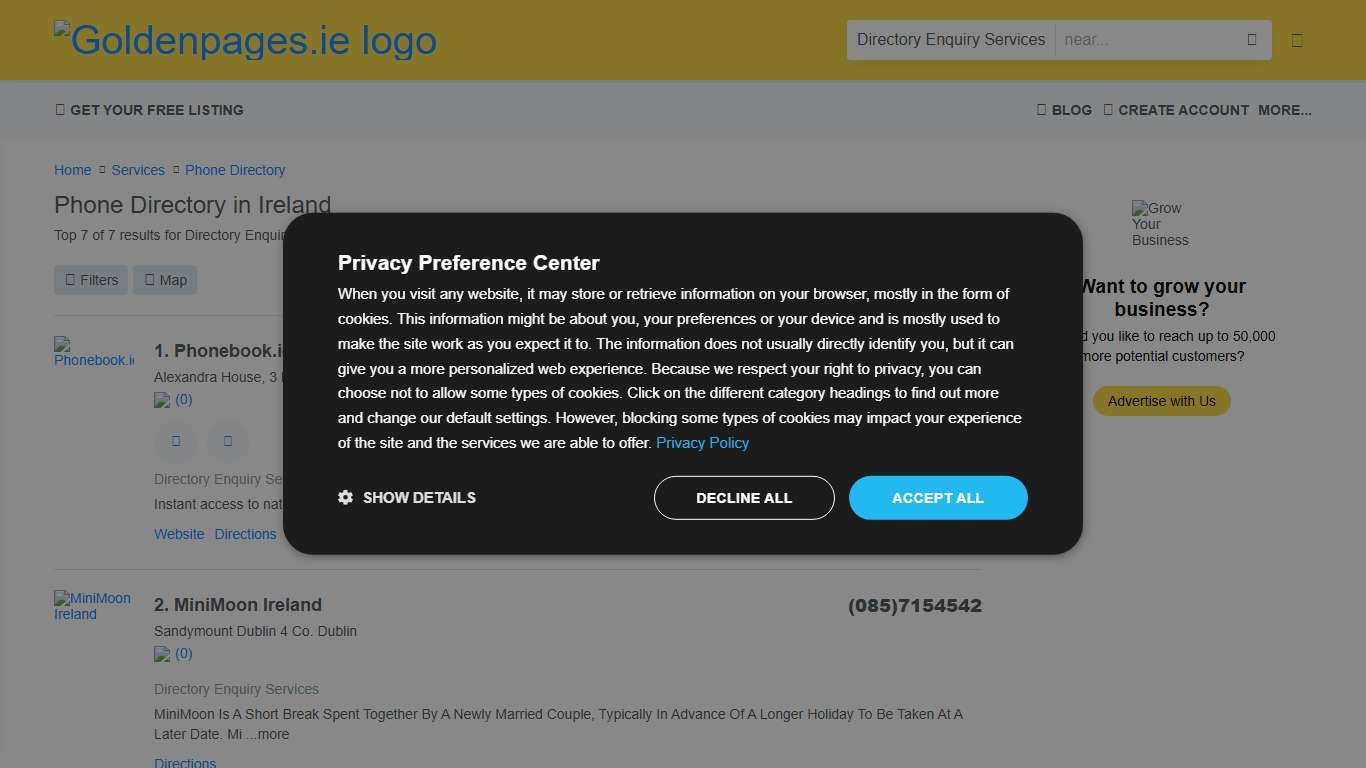Click the search icon in the location field
Image resolution: width=1366 pixels, height=768 pixels.
[1251, 40]
